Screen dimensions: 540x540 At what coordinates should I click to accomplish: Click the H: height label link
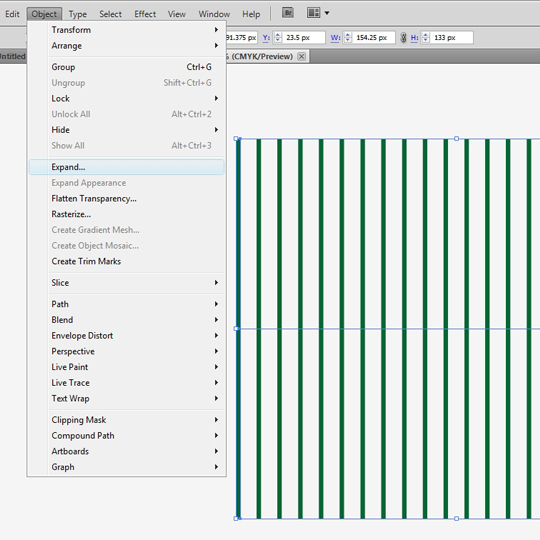[414, 38]
